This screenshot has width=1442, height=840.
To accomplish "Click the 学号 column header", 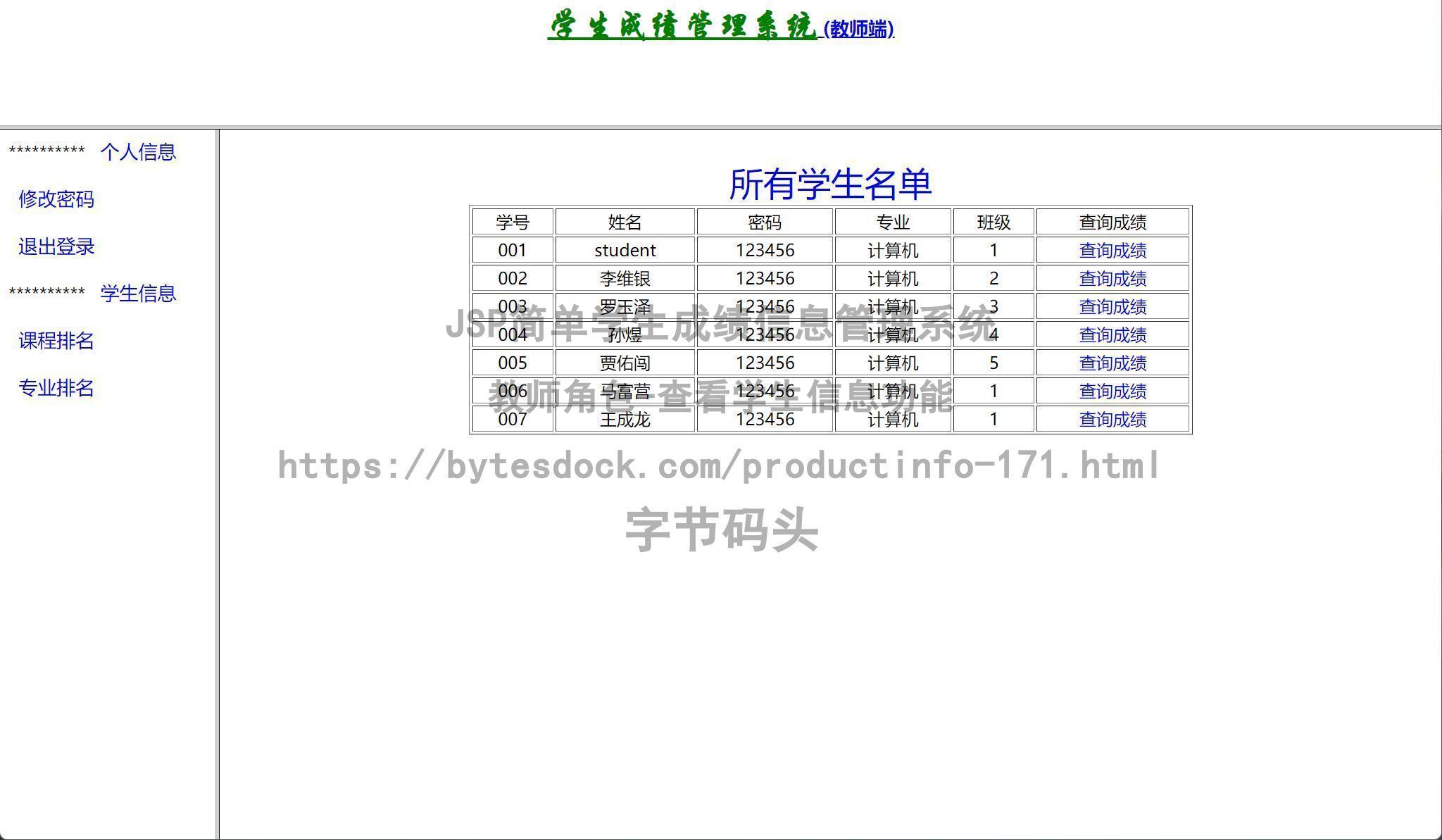I will point(512,221).
